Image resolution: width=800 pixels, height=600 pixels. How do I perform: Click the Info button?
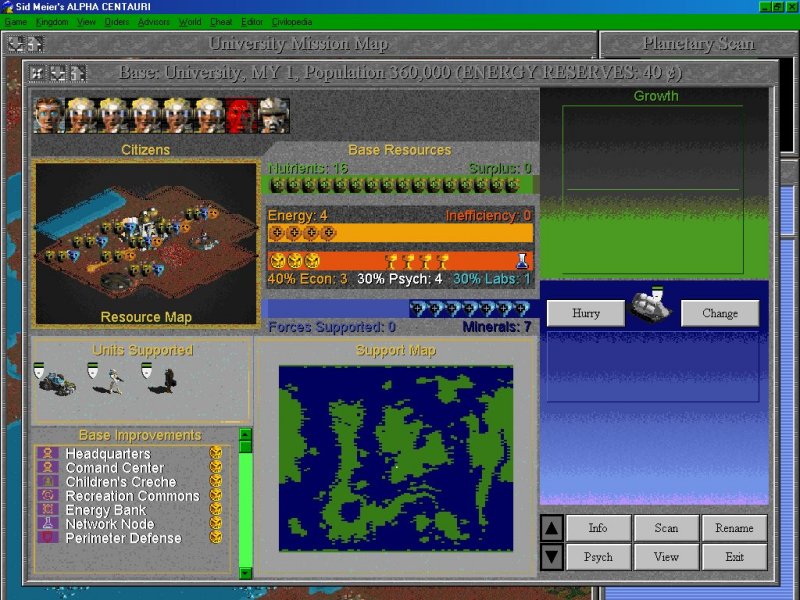pos(598,528)
